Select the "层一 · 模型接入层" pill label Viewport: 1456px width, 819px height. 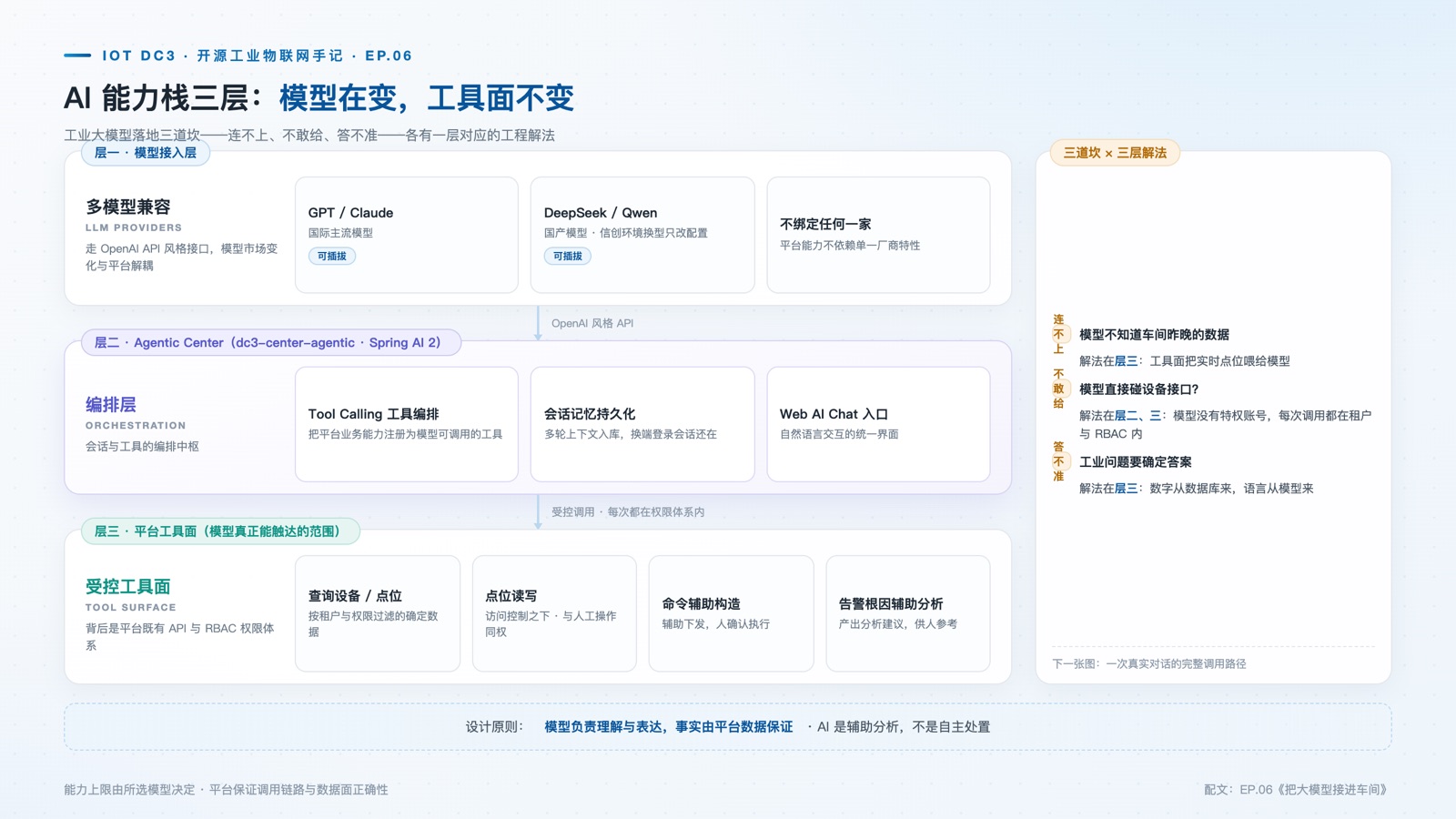146,153
